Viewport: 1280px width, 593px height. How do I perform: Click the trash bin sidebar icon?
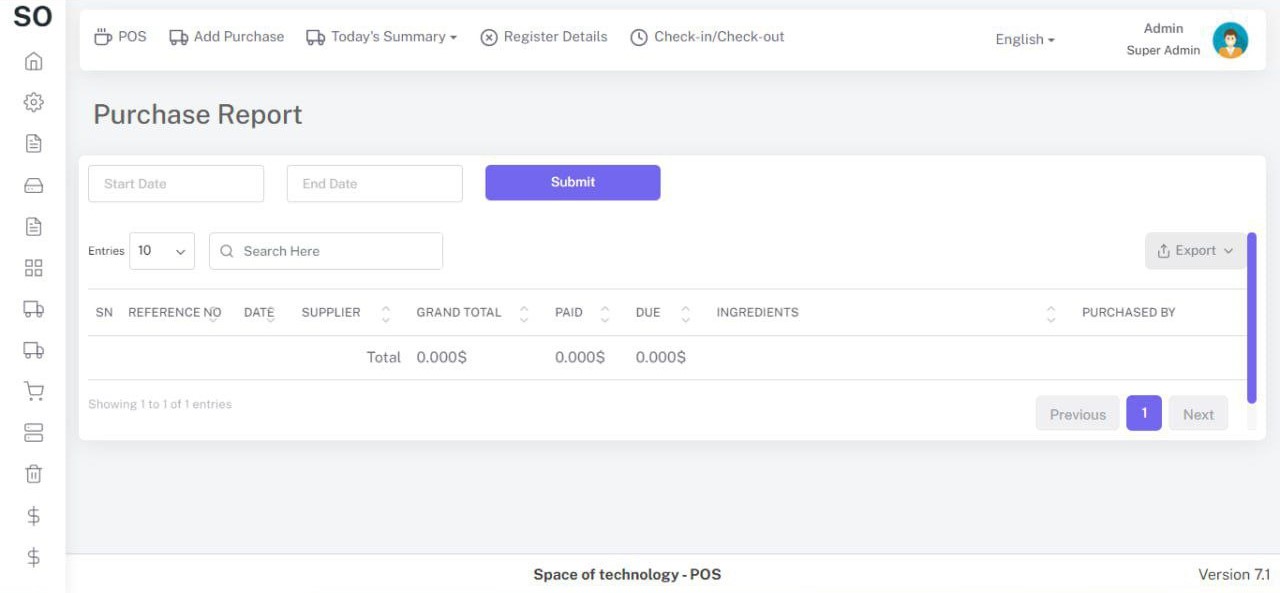tap(33, 474)
